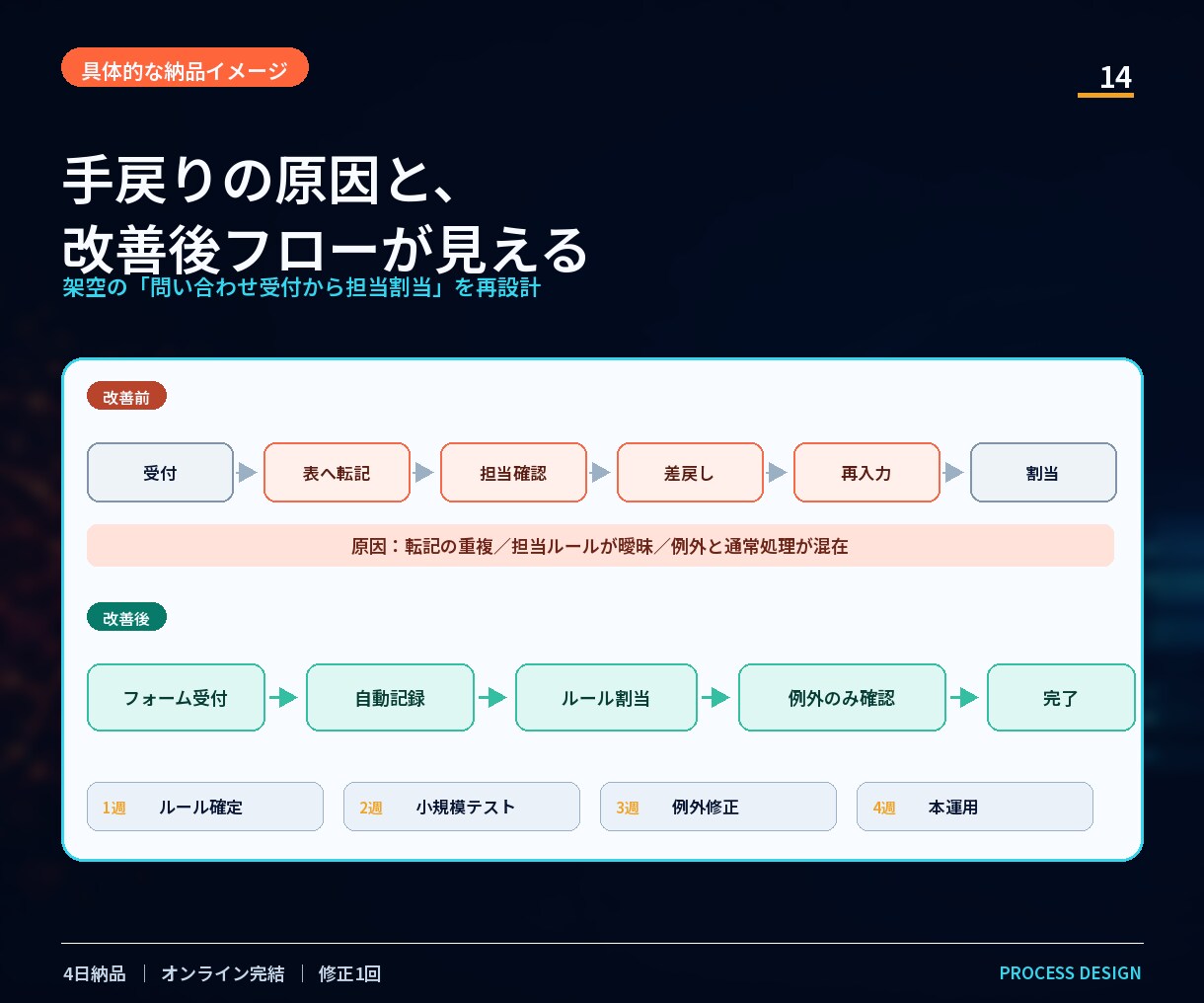This screenshot has height=1003, width=1204.
Task: Click the 4週 本運用 schedule card
Action: click(975, 807)
